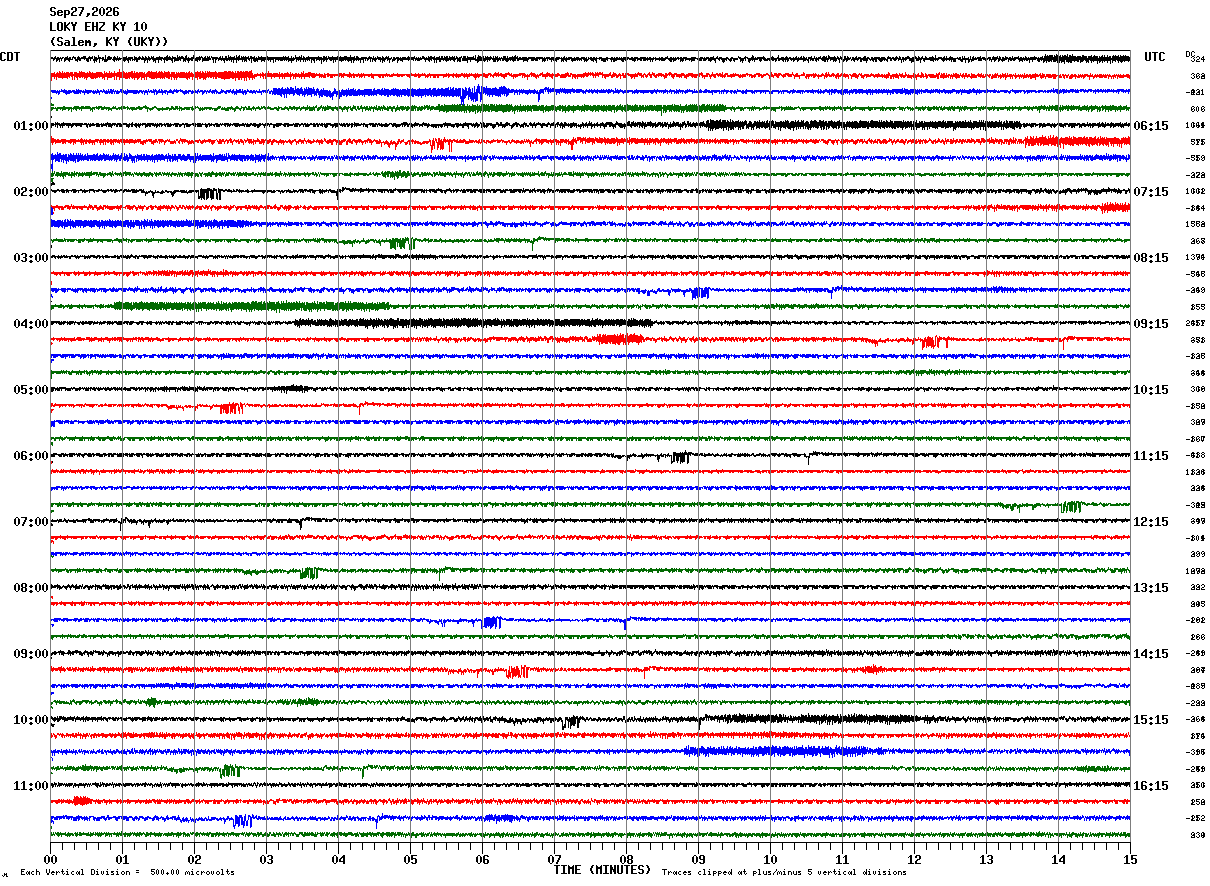Viewport: 1210px width, 886px height.
Task: Select the 01:00 CDT row label
Action: click(x=31, y=125)
